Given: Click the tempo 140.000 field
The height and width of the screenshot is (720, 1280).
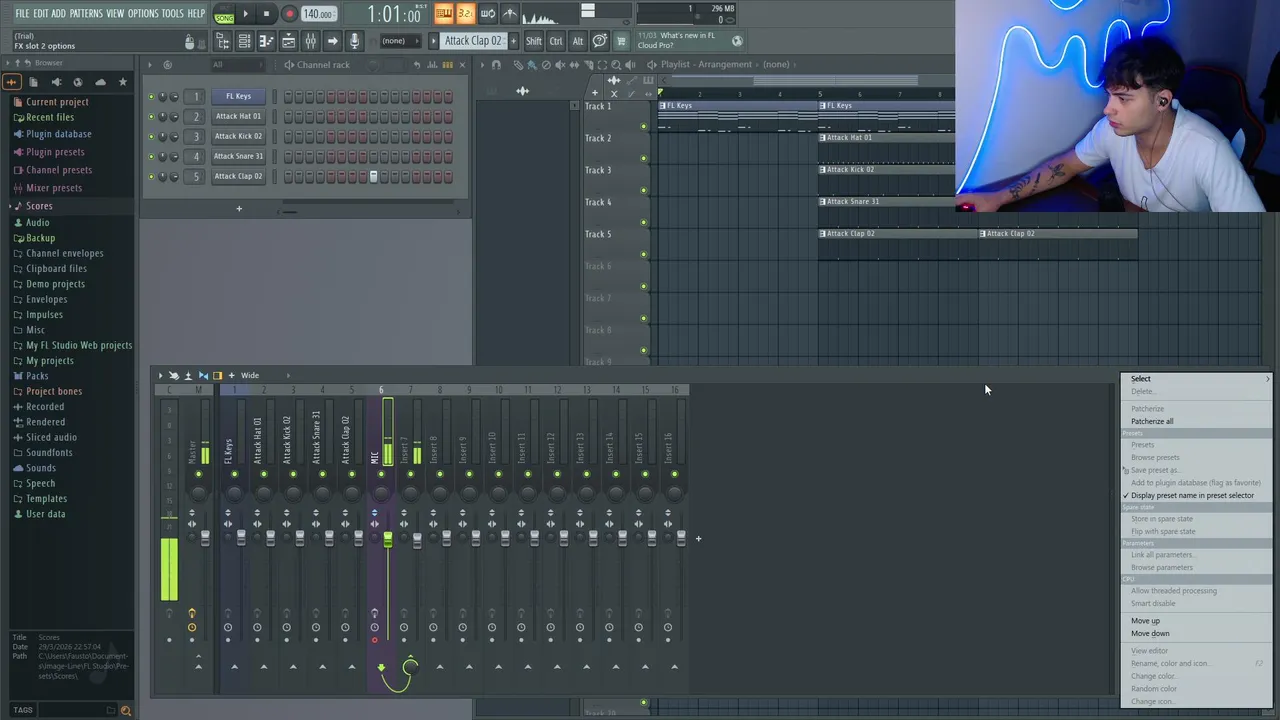Looking at the screenshot, I should point(318,14).
